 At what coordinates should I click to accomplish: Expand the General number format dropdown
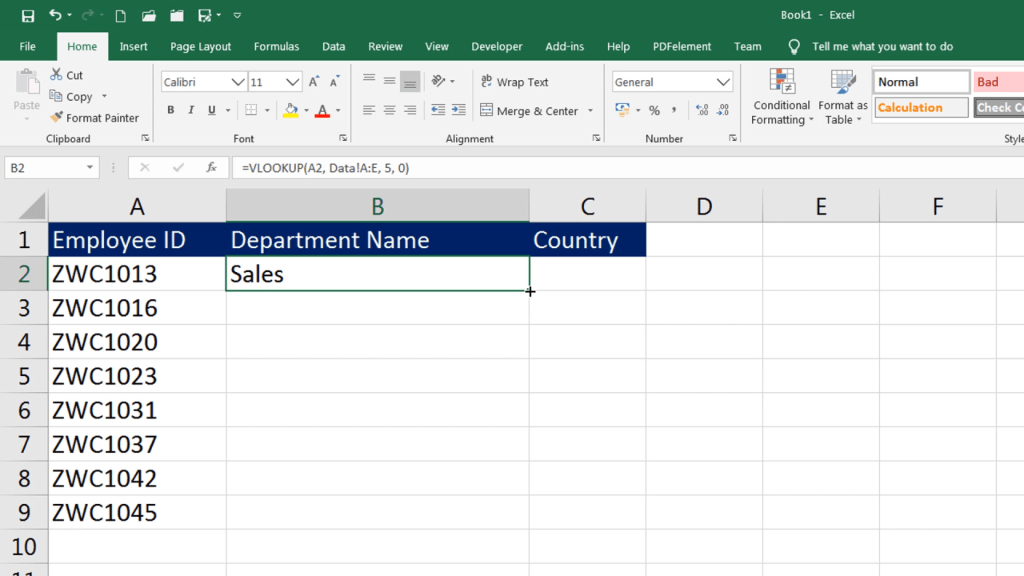[x=723, y=82]
